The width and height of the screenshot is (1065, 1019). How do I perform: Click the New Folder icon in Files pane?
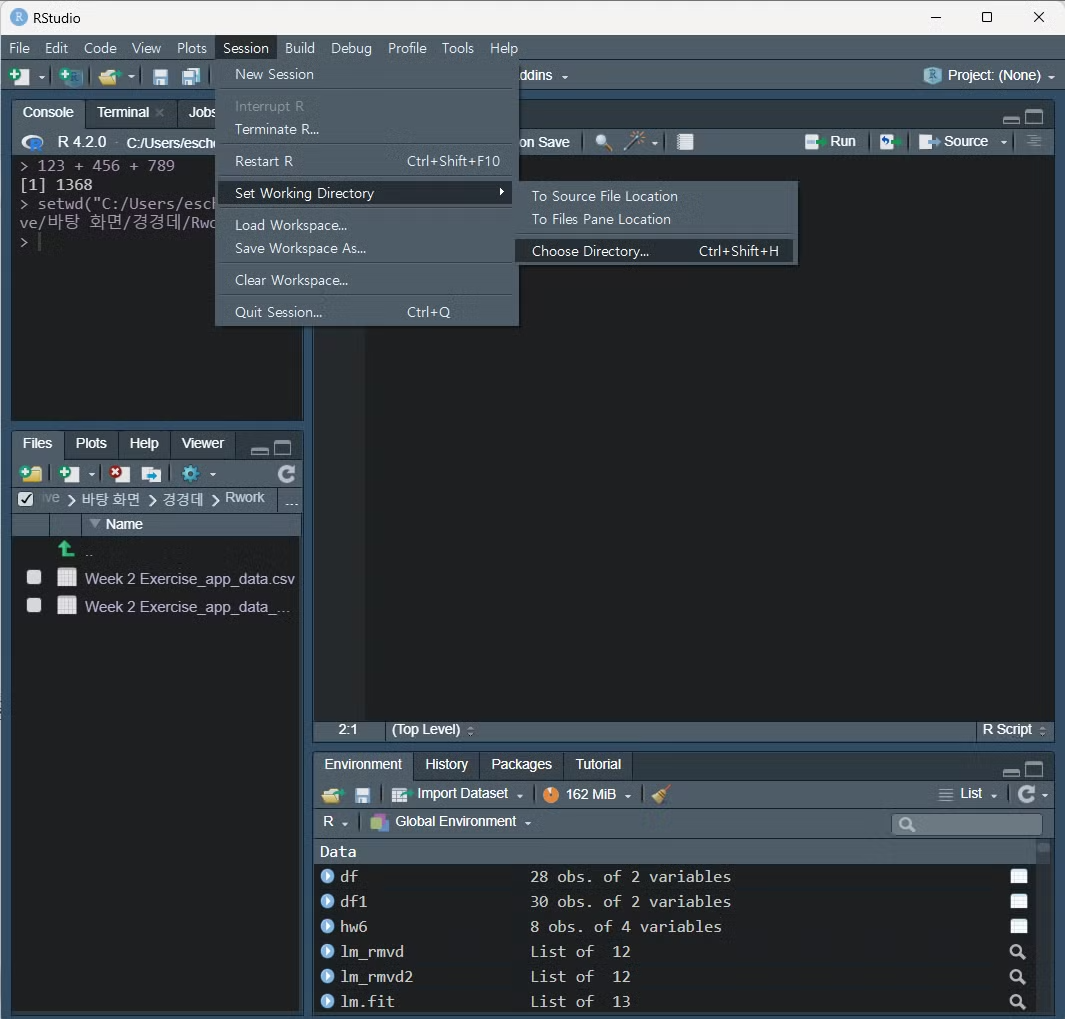click(31, 473)
